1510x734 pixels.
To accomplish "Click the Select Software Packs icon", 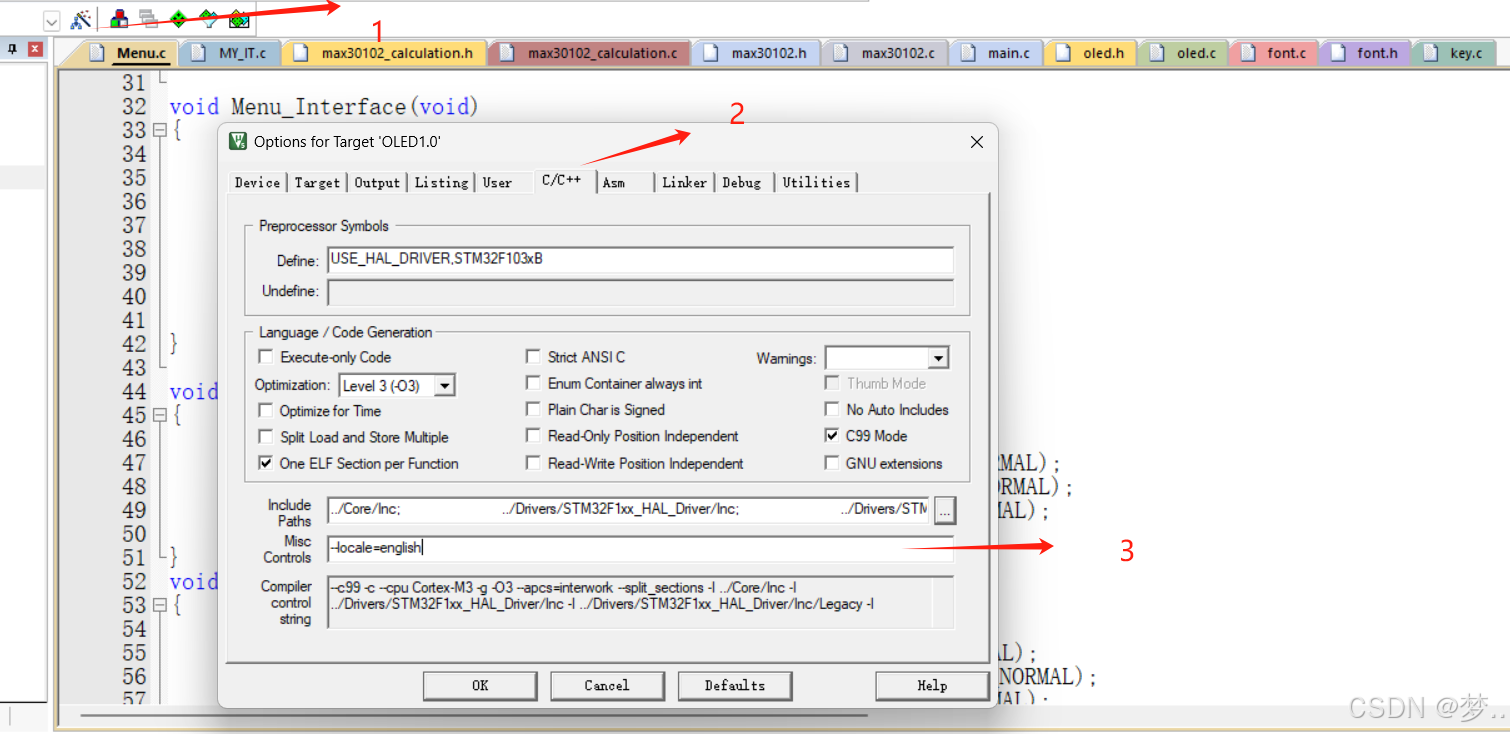I will point(208,18).
